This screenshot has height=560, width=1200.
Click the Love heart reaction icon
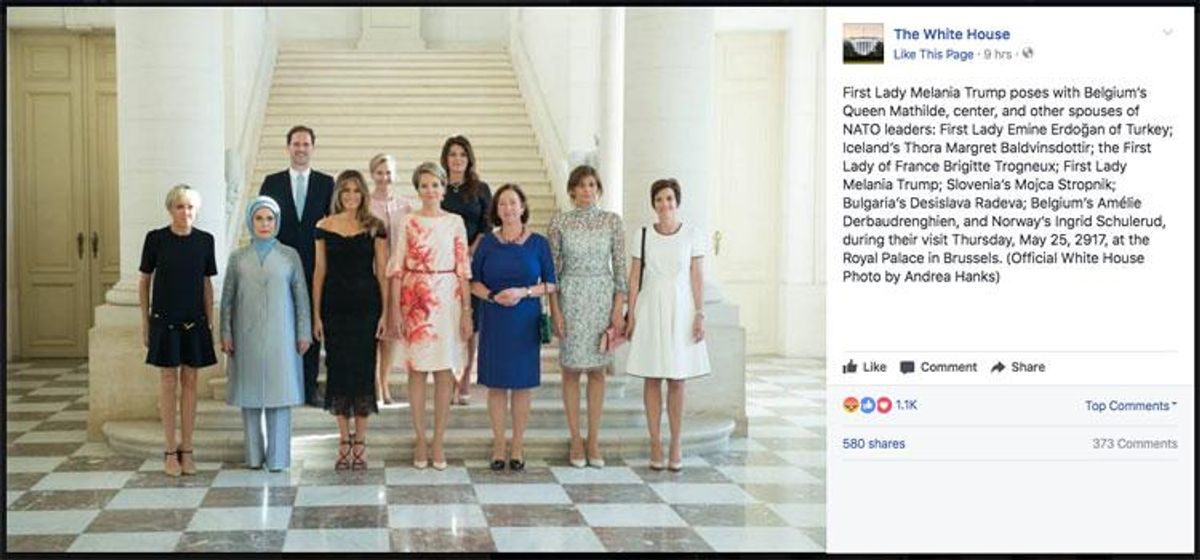[883, 405]
